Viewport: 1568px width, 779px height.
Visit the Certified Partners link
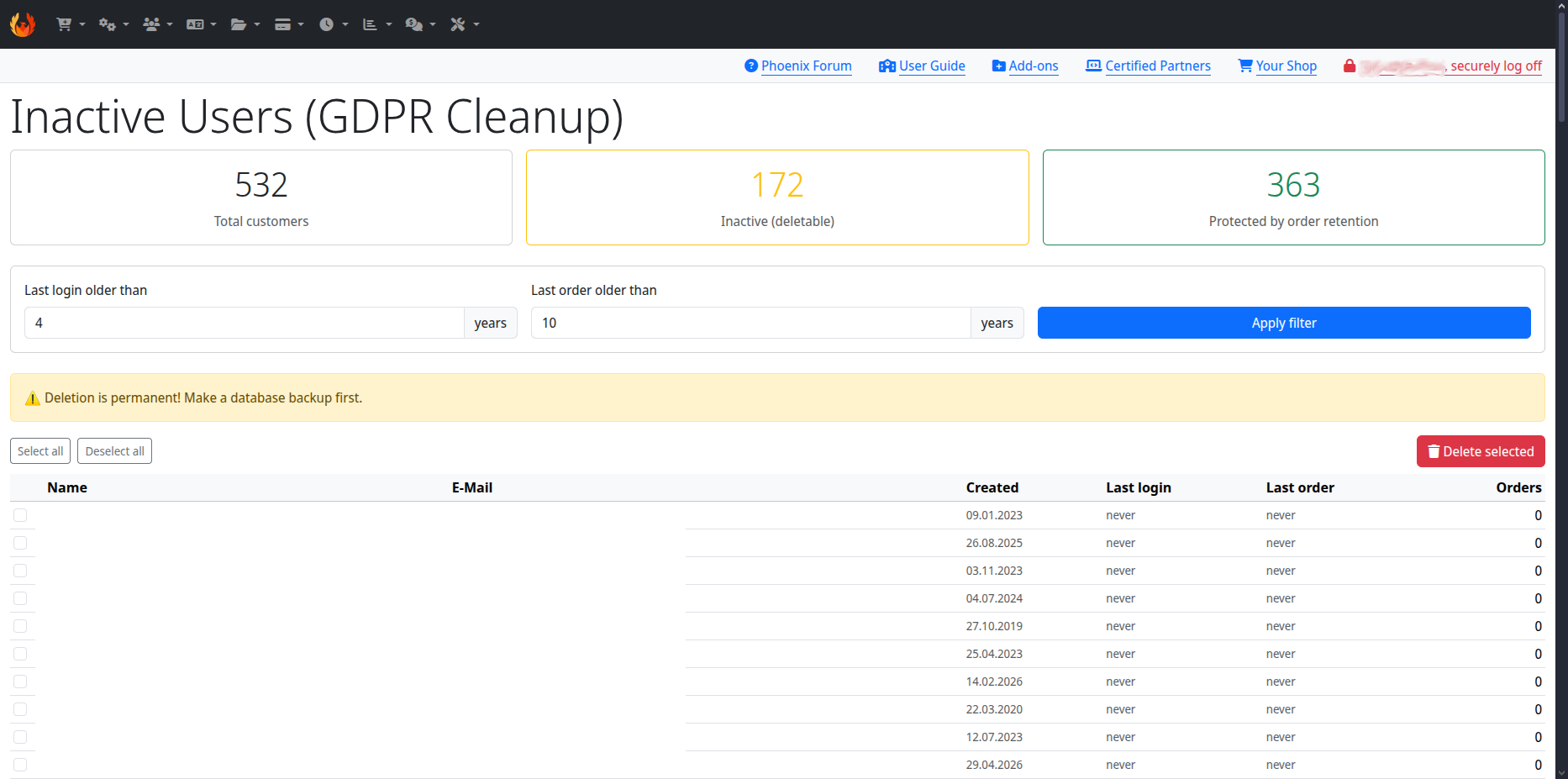click(1149, 66)
